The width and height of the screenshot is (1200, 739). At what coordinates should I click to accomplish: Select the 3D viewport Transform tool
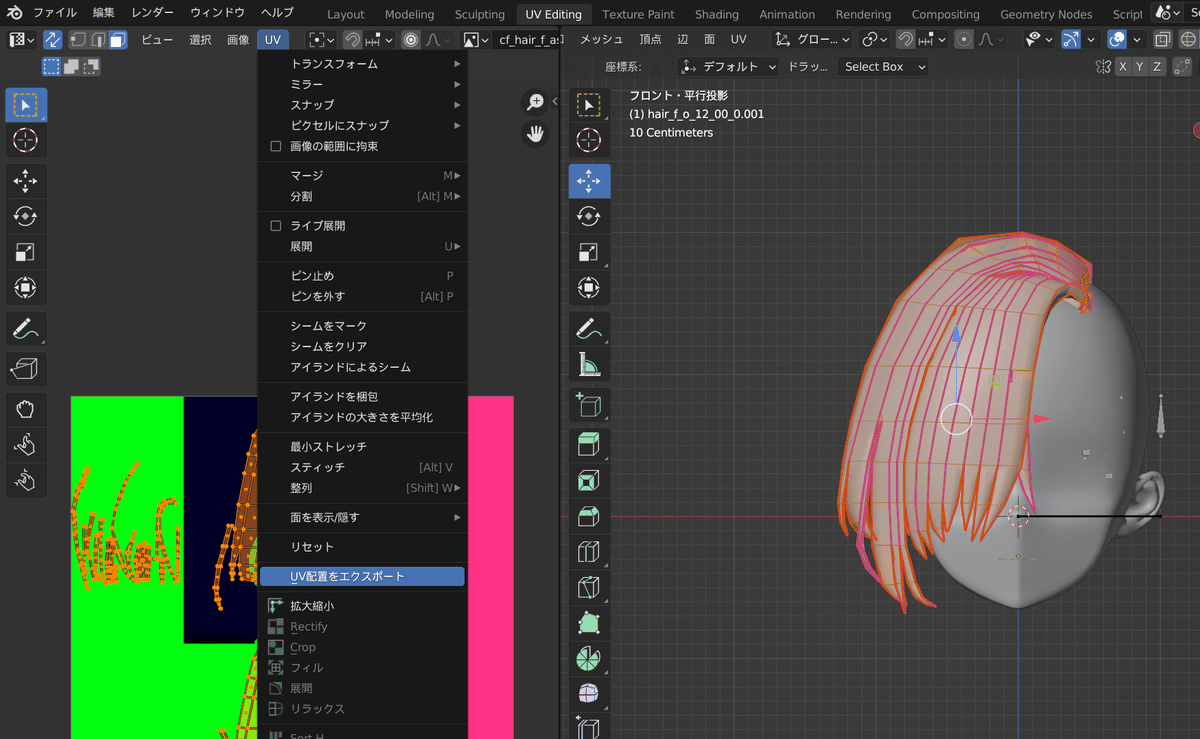pos(589,288)
